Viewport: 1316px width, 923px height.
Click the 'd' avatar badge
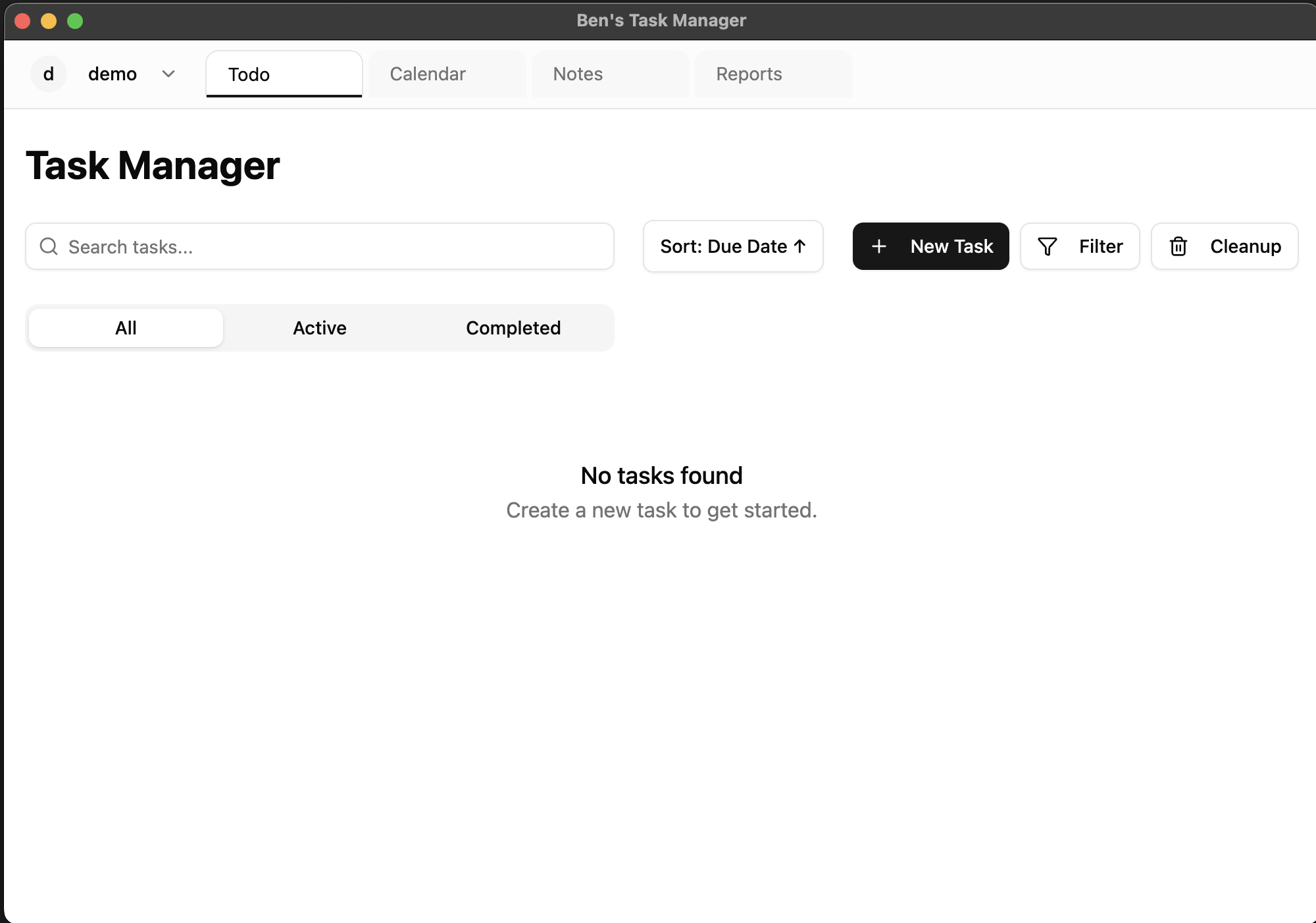point(49,74)
